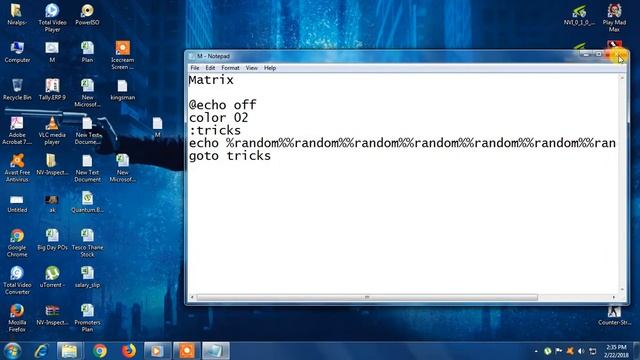
Task: Select the Counter-Str desktop icon
Action: pos(614,316)
